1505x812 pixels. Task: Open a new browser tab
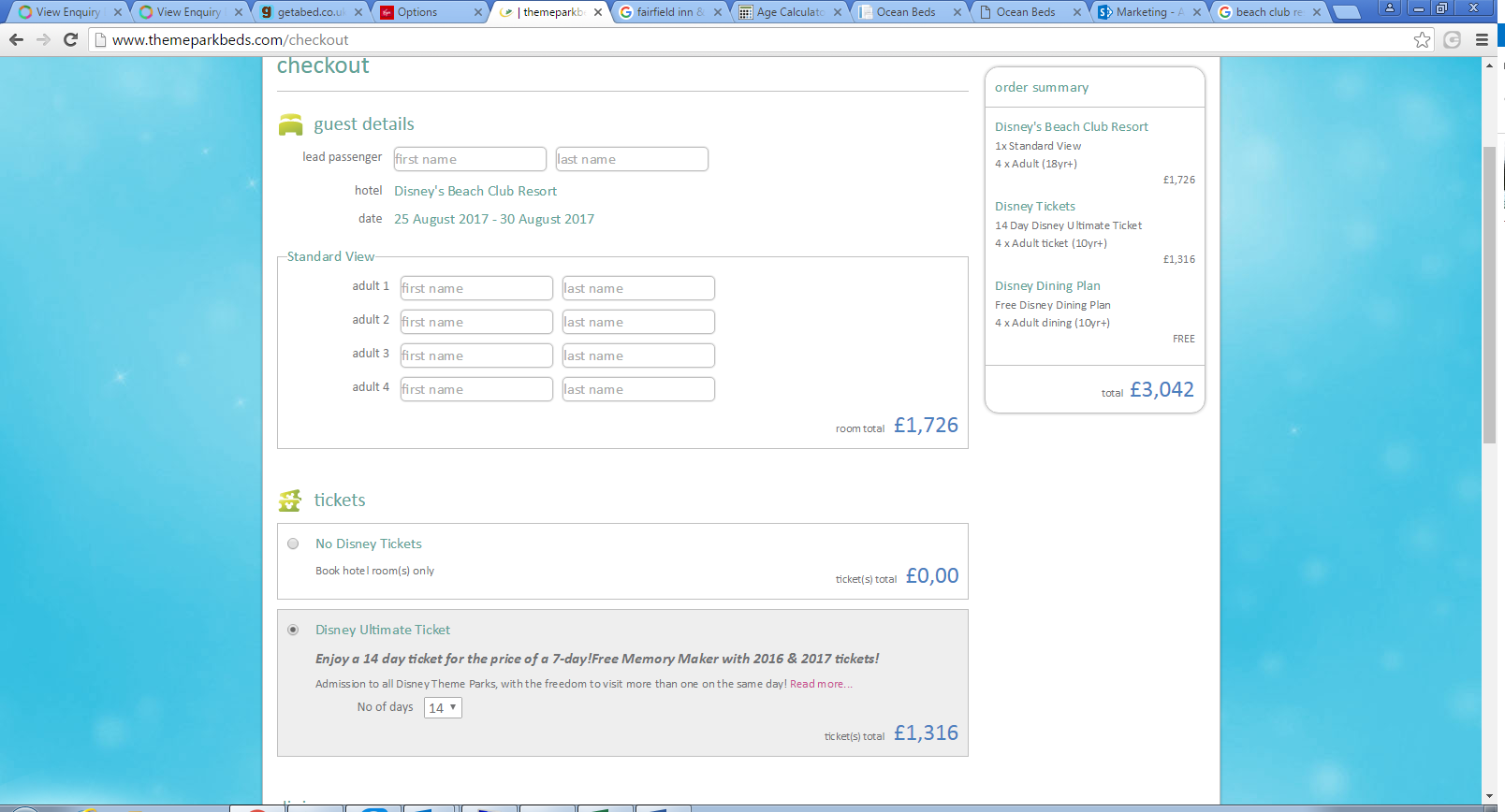(1346, 12)
